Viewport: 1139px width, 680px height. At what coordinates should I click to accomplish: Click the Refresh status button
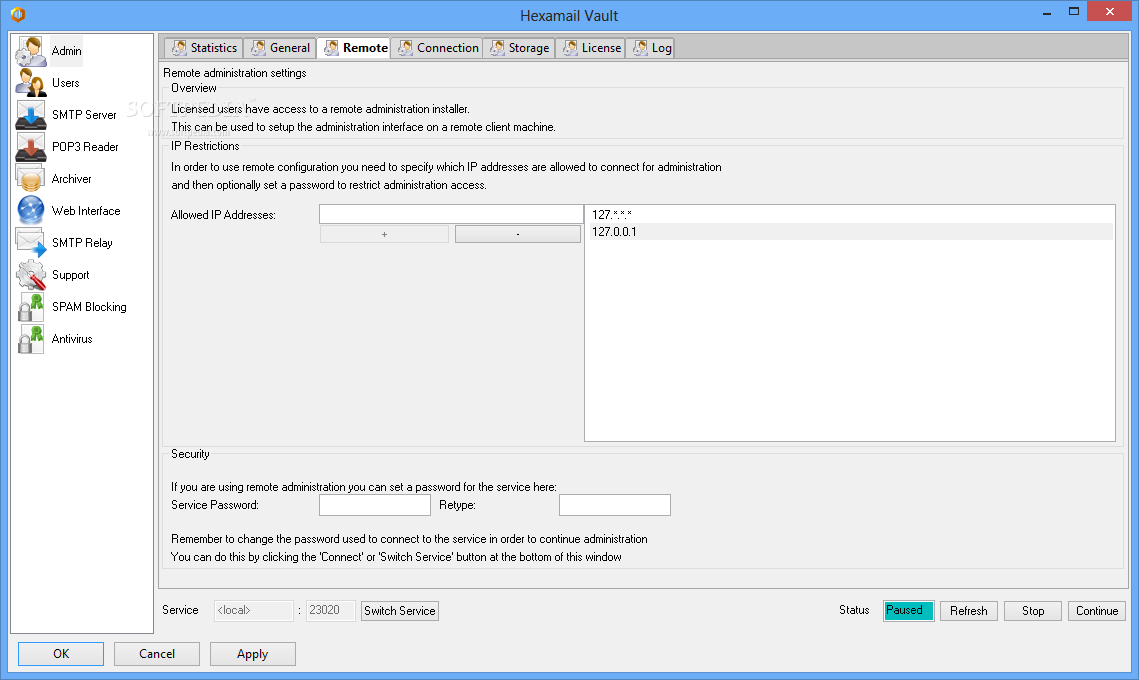click(x=968, y=611)
